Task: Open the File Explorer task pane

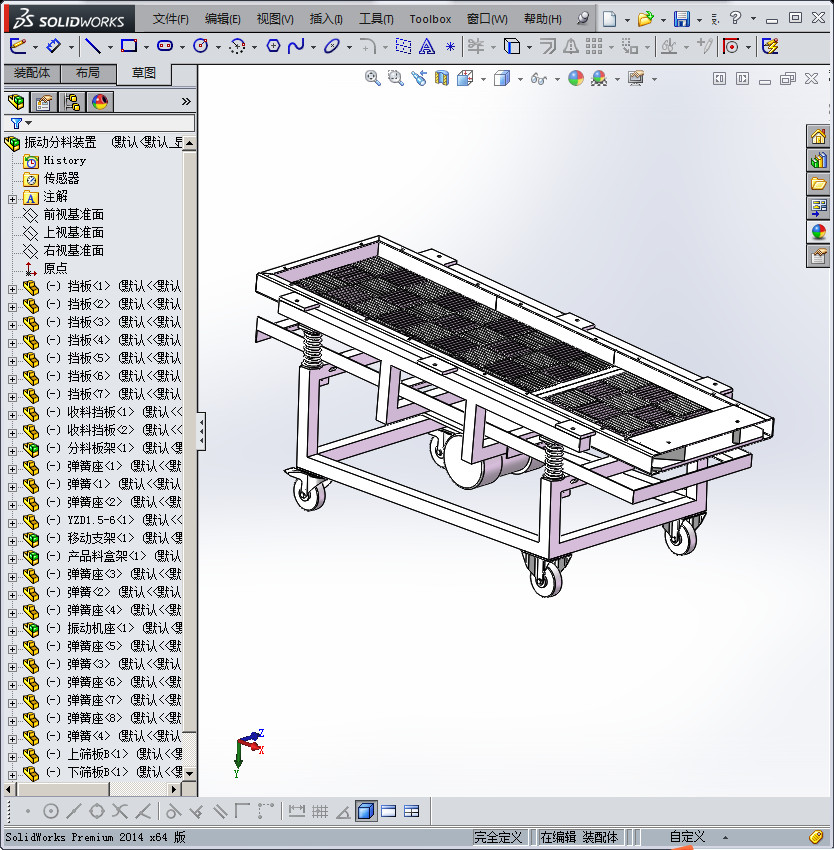Action: pyautogui.click(x=818, y=184)
